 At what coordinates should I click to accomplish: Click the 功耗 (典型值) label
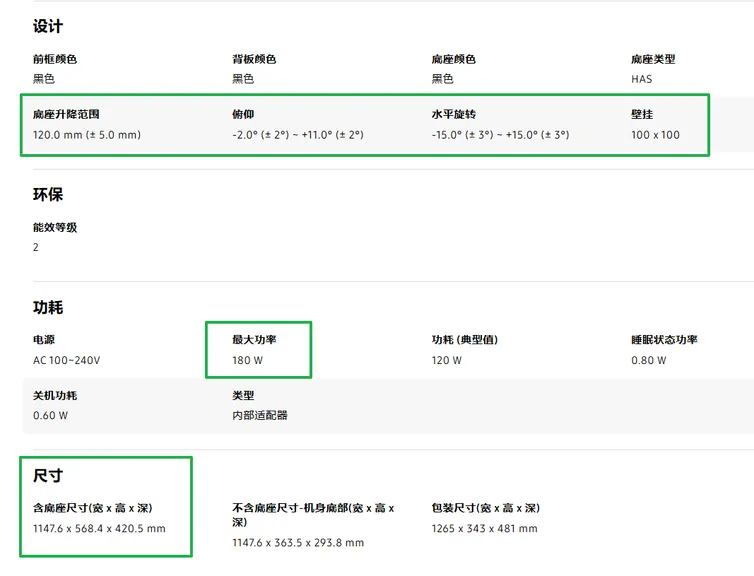pyautogui.click(x=465, y=340)
